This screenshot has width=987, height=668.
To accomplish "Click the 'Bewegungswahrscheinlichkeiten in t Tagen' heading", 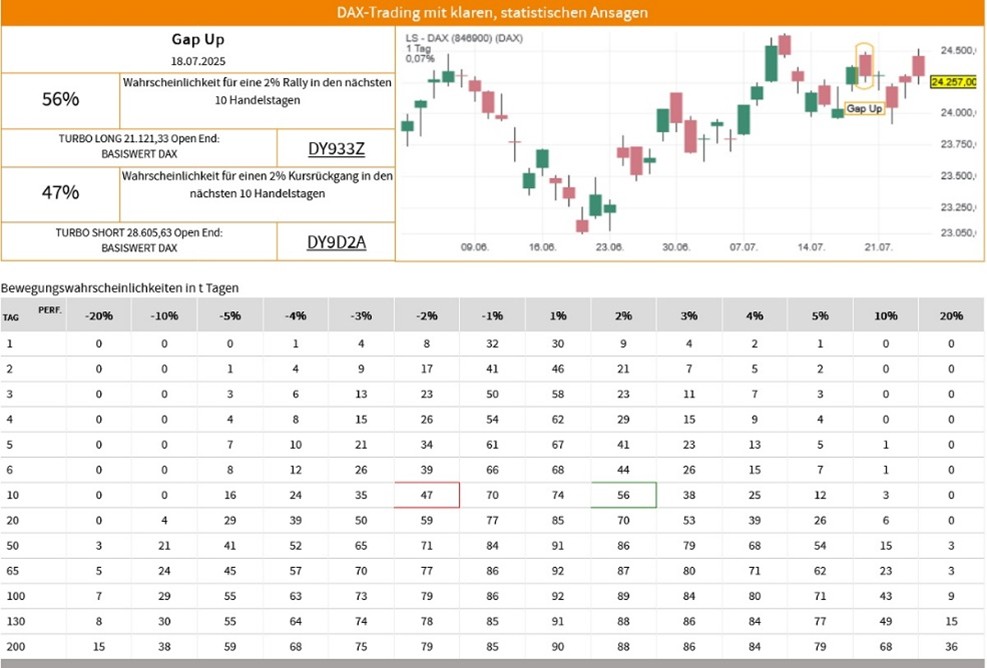I will (x=120, y=288).
